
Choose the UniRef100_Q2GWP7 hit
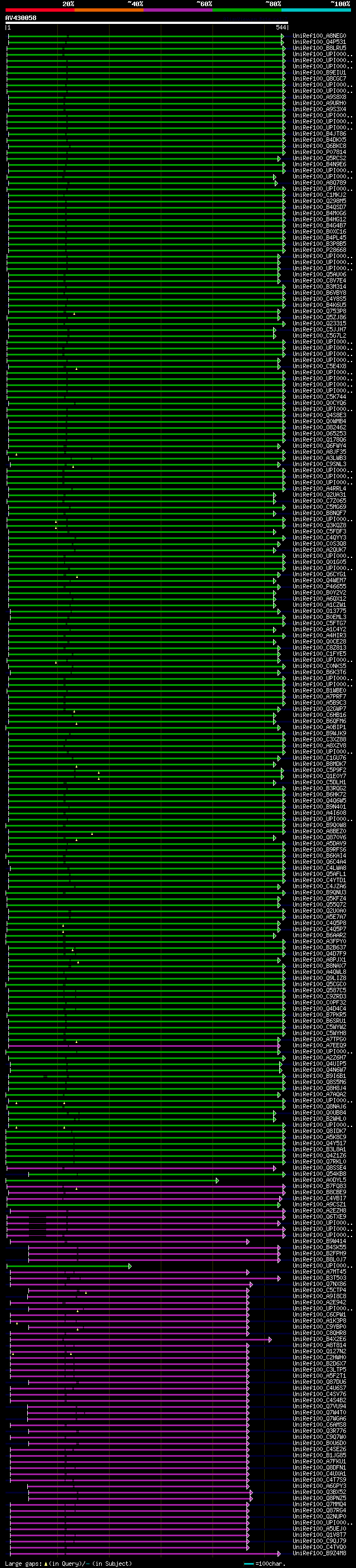[319, 709]
